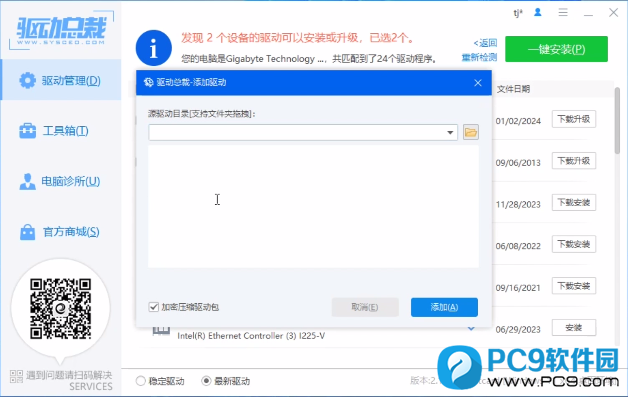This screenshot has width=628, height=397.
Task: Click the 文件日期 column header
Action: (513, 89)
